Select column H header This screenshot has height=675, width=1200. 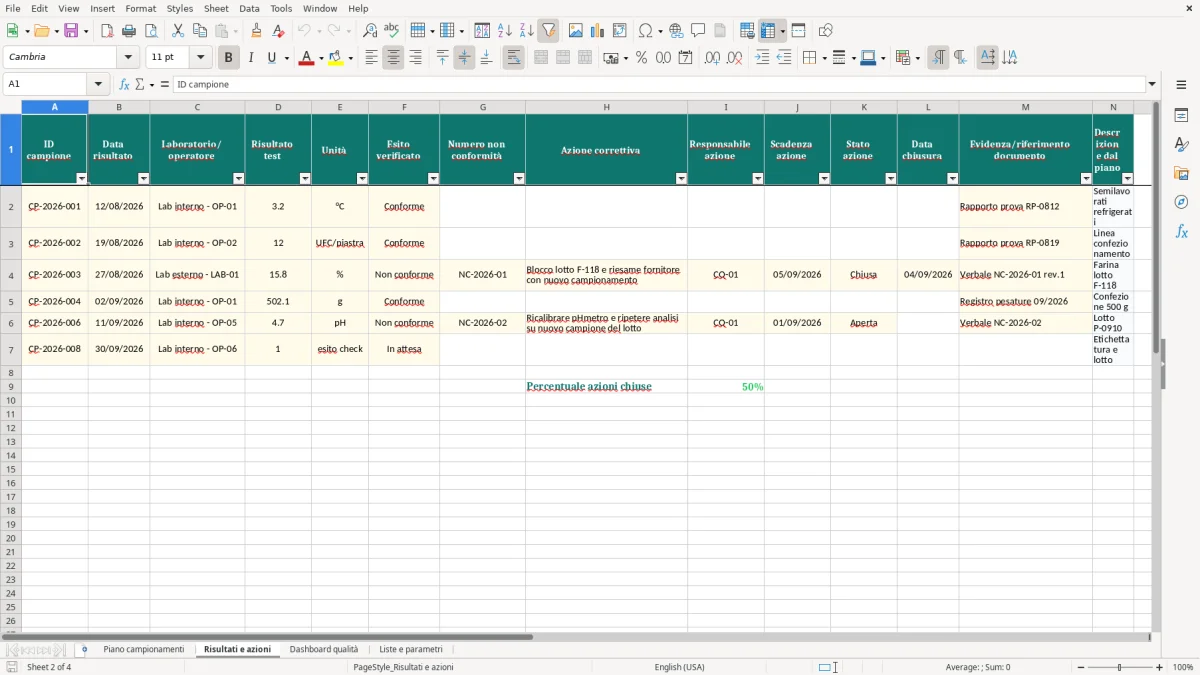pos(606,106)
